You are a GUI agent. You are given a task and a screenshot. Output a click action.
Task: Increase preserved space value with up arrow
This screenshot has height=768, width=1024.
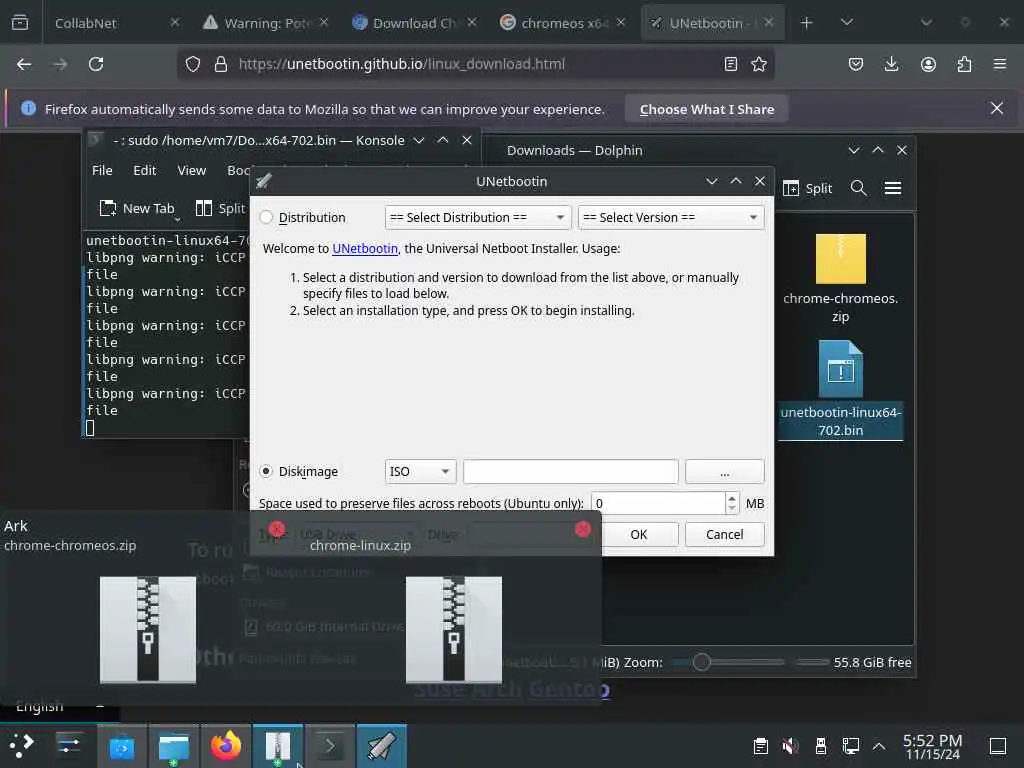click(732, 498)
